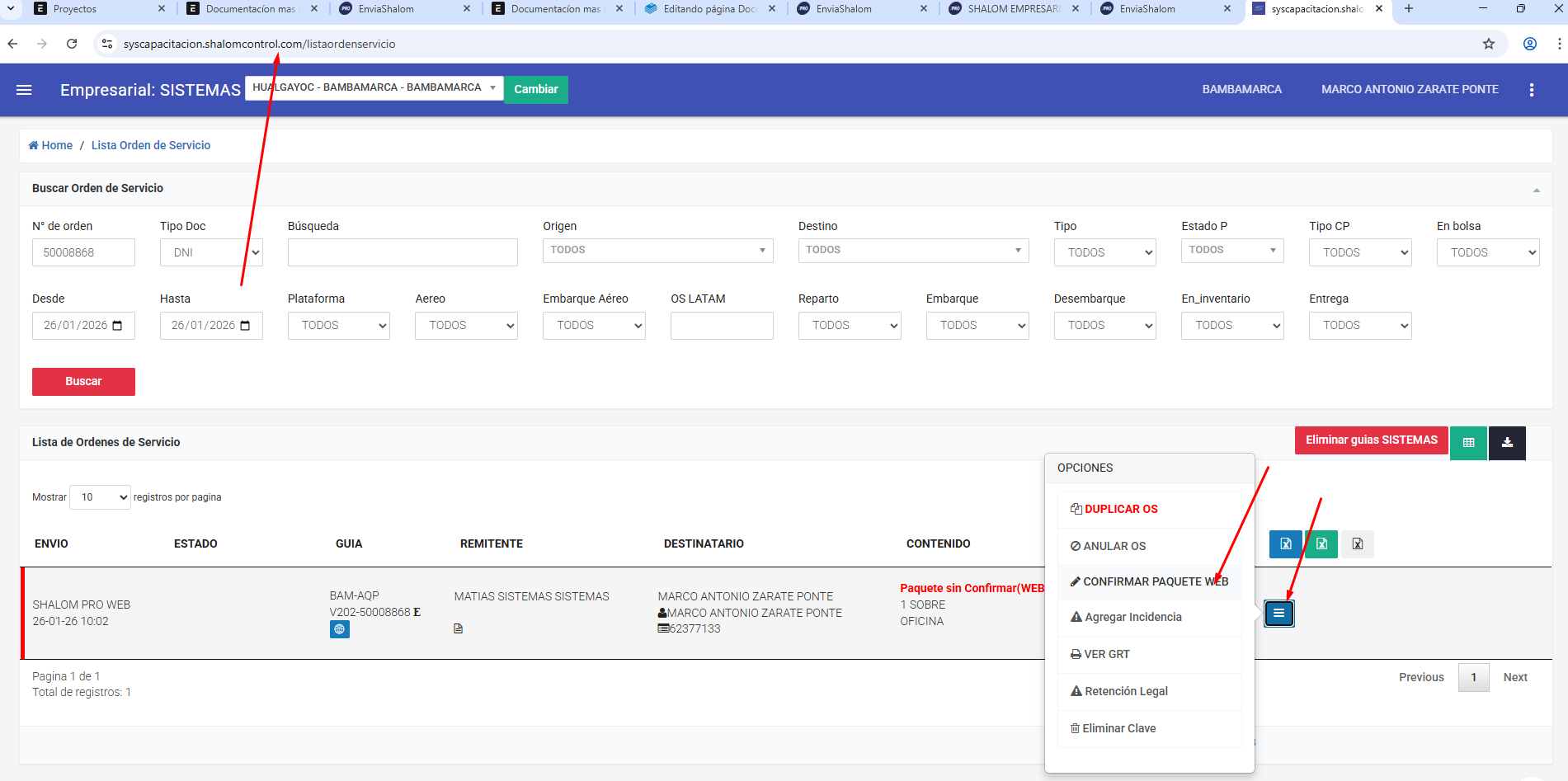
Task: Expand the Plataforma dropdown
Action: (338, 326)
